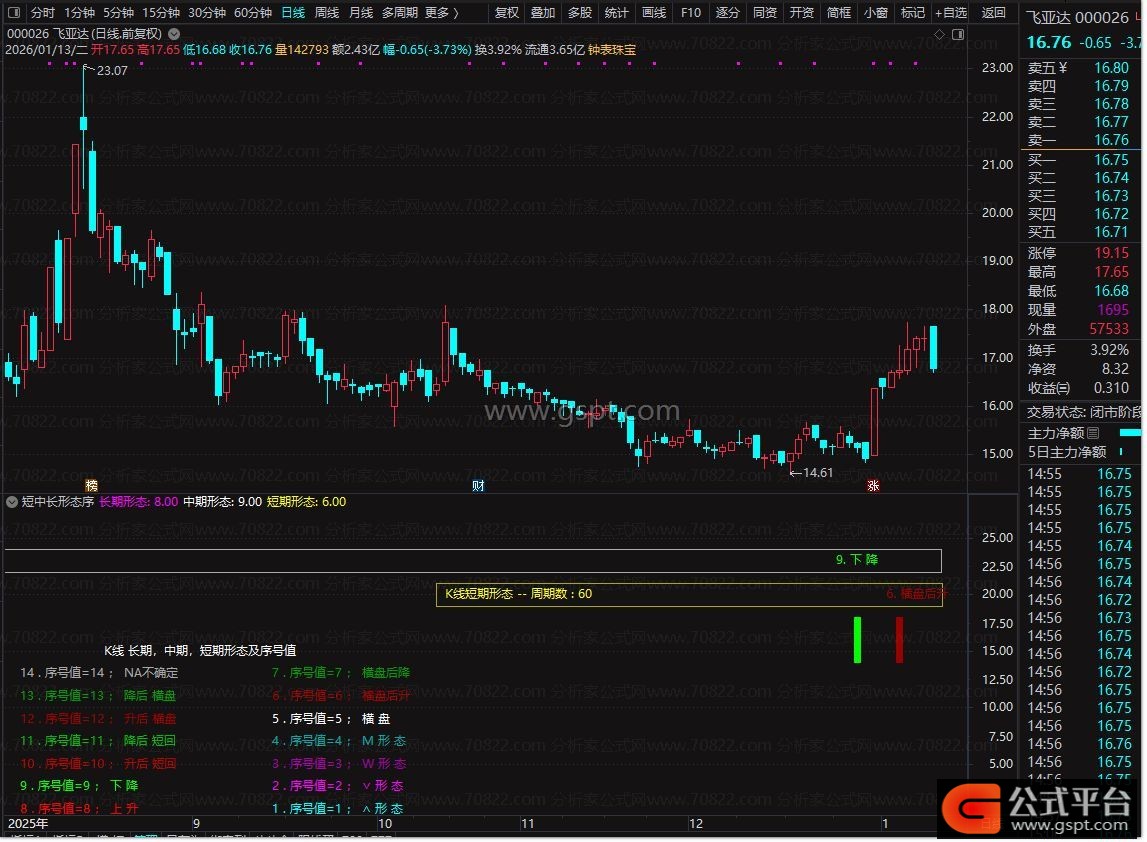Switch to the 周线 weekly tab
Screen dimensions: 1147x842
(327, 13)
